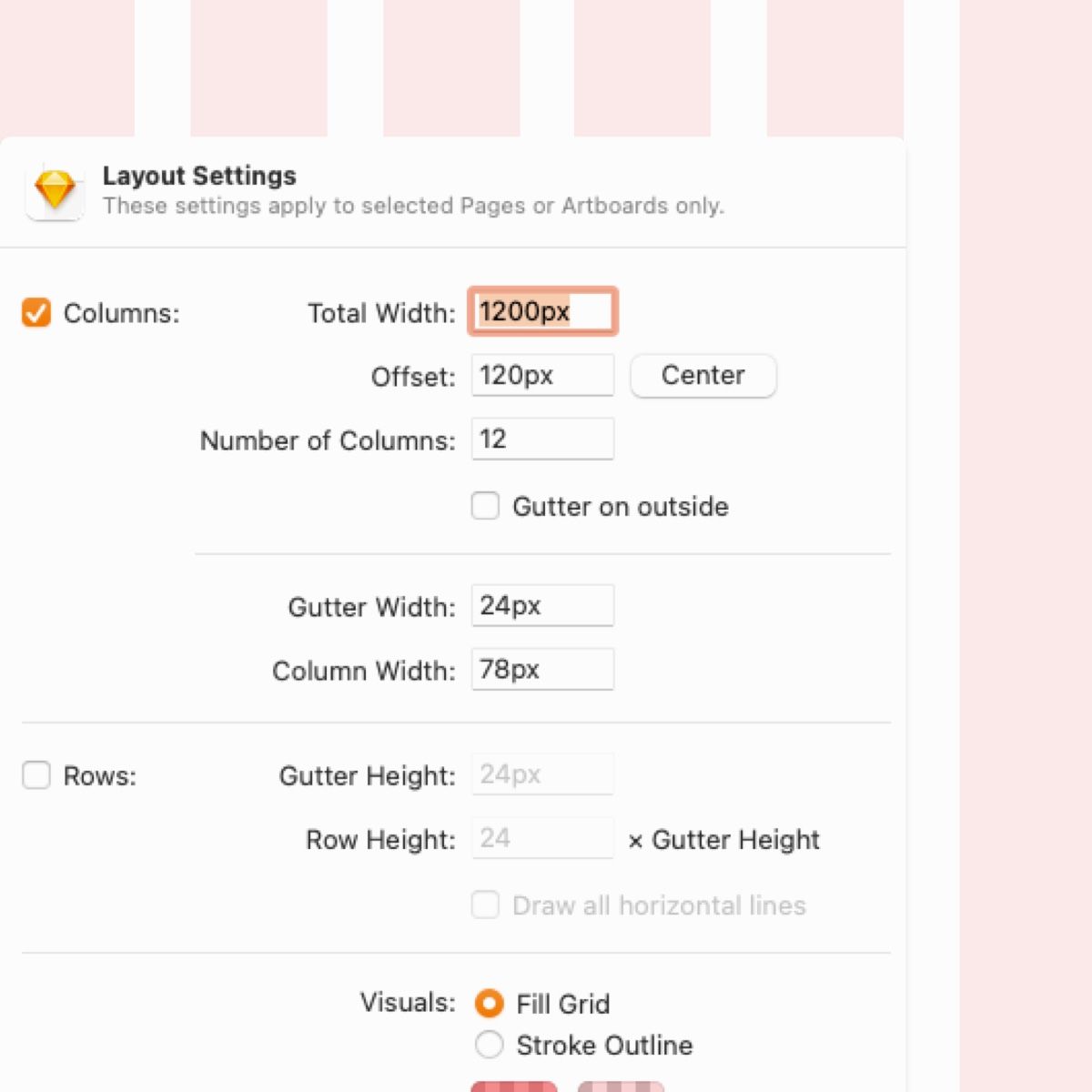This screenshot has width=1092, height=1092.
Task: Choose the Stroke Outline visual option
Action: (x=490, y=1045)
